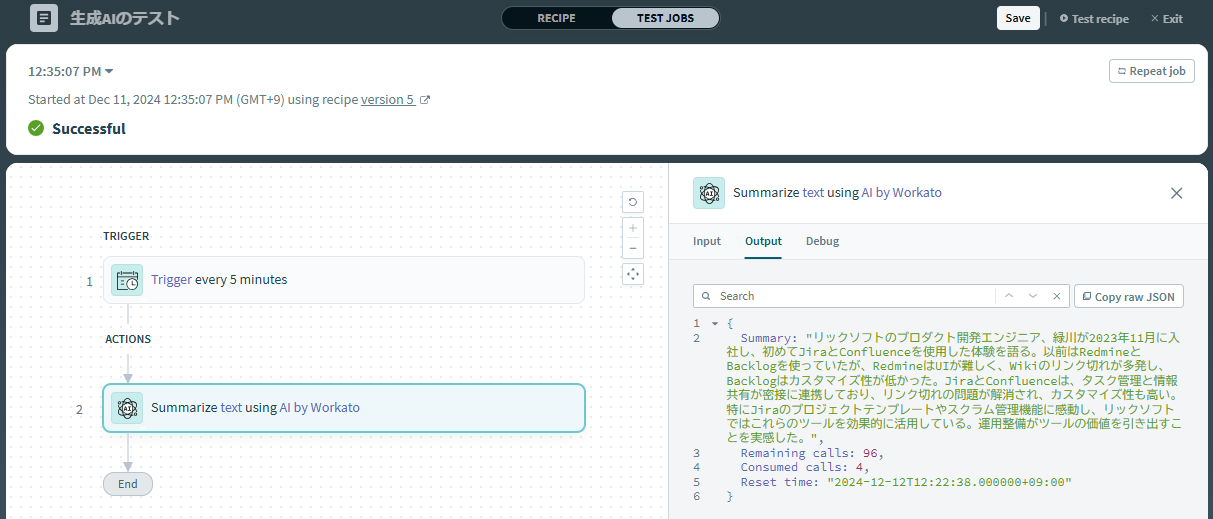The height and width of the screenshot is (519, 1213).
Task: Collapse the JSON object at line 1
Action: 714,323
